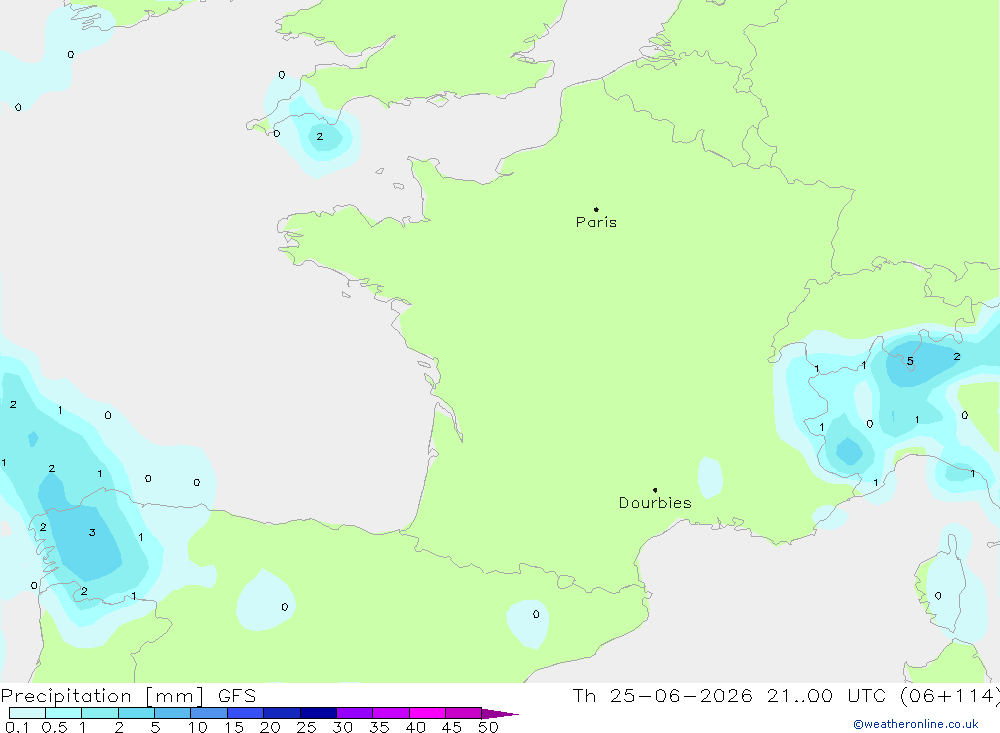Choose the 30–35 mm purple legend swatch
1000x733 pixels.
[354, 713]
